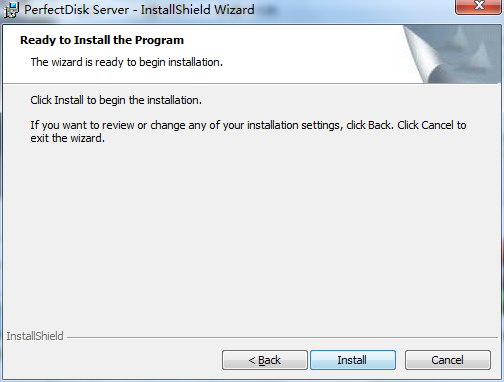
Task: Click the separator line beside InstallShield label
Action: coord(282,337)
